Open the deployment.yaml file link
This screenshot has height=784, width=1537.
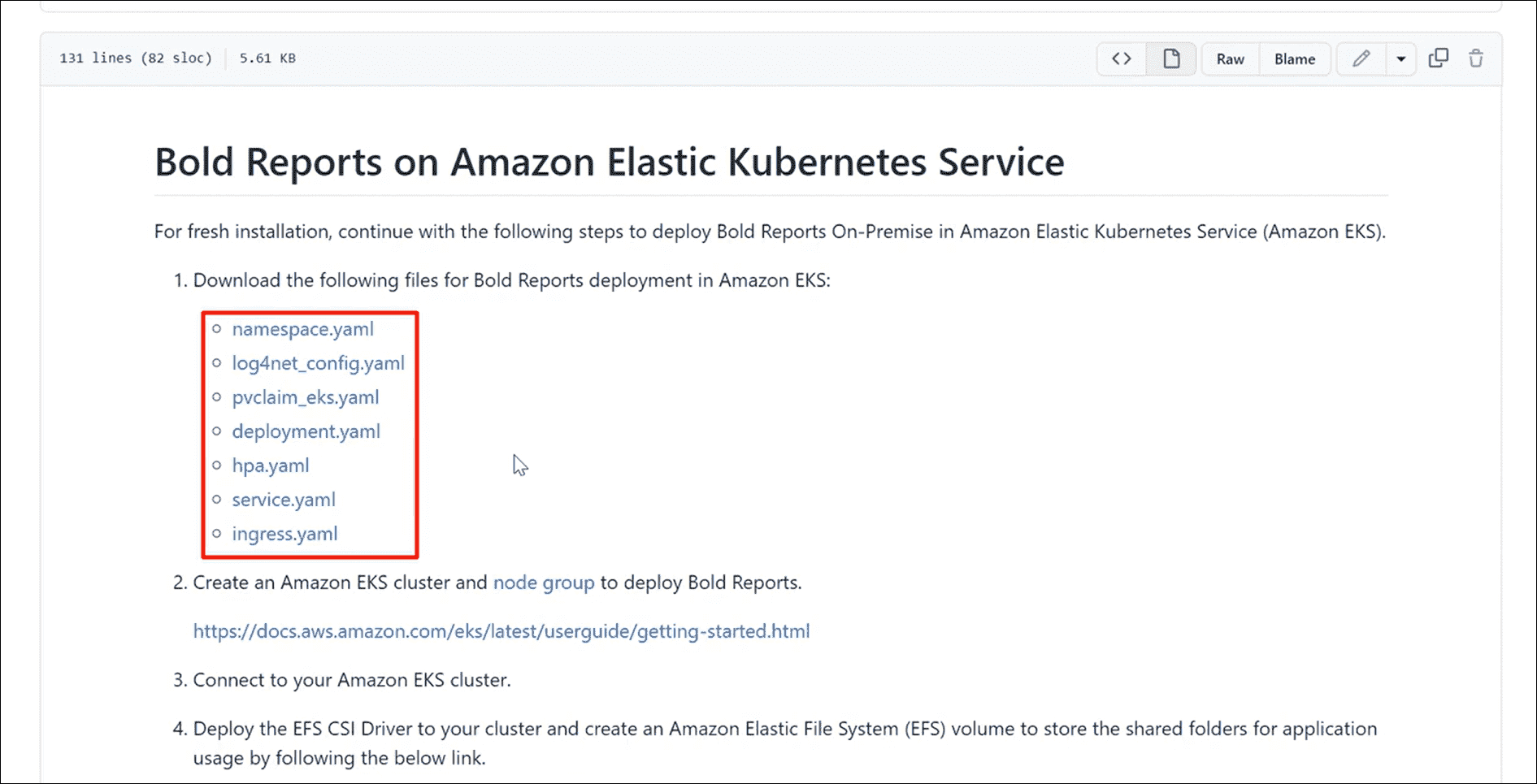306,431
